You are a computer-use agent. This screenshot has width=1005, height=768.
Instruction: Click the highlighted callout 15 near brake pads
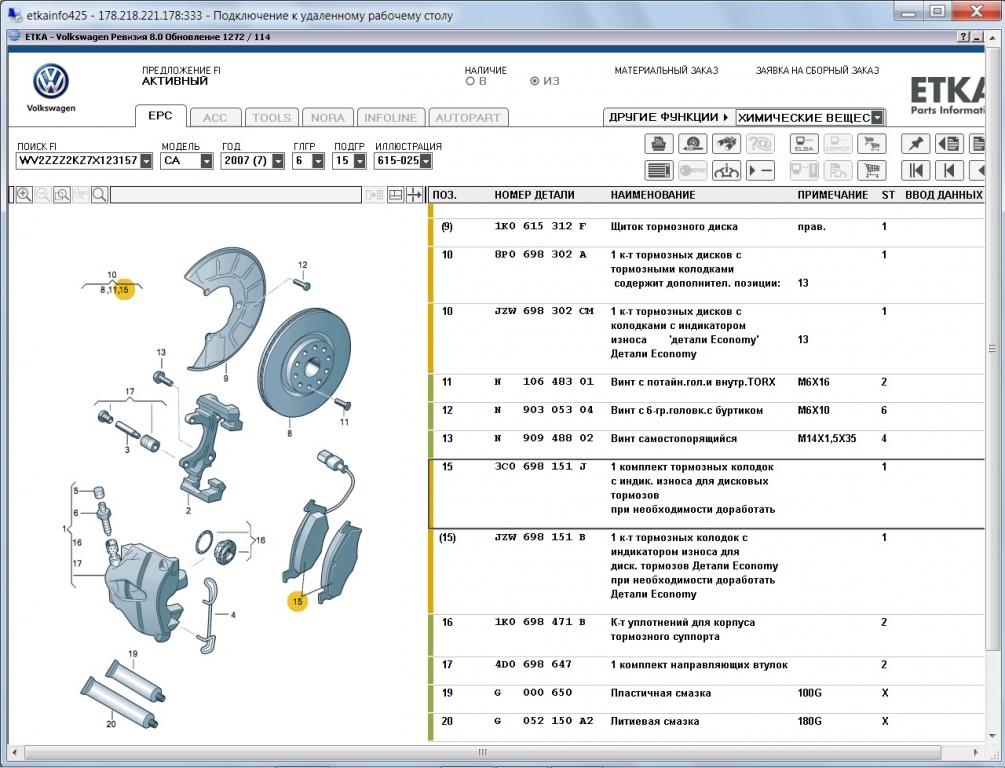(x=297, y=601)
